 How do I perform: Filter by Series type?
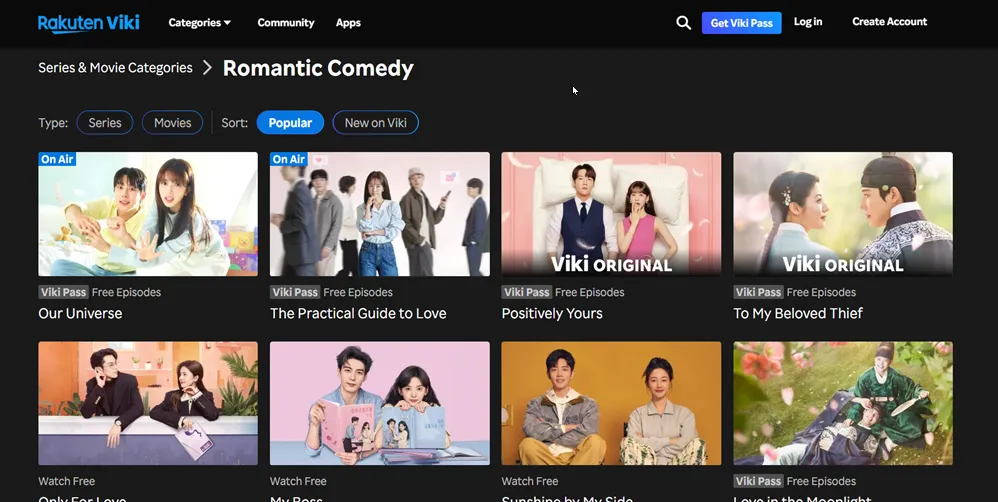[105, 123]
